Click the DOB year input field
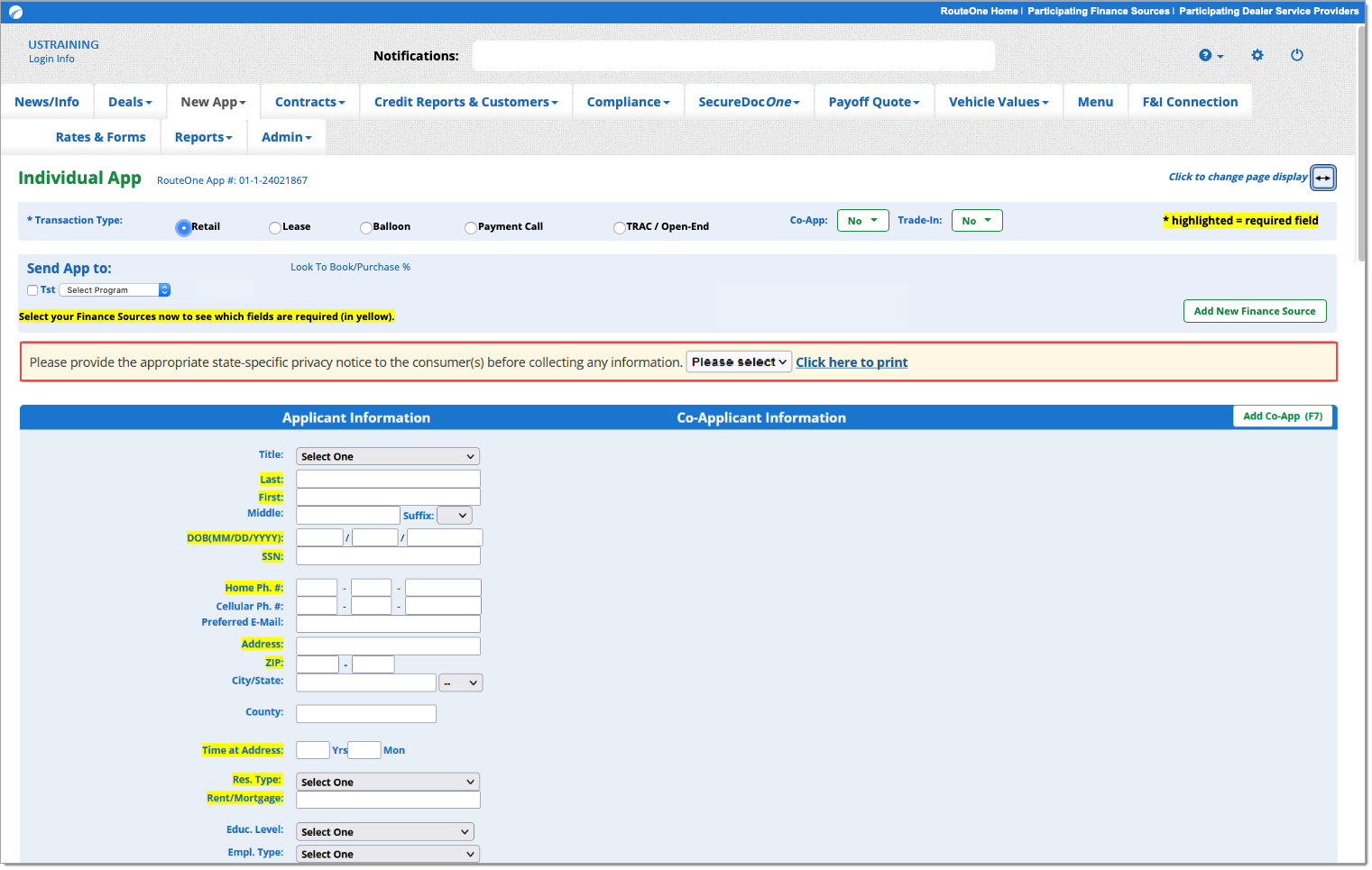The width and height of the screenshot is (1372, 870). (445, 538)
